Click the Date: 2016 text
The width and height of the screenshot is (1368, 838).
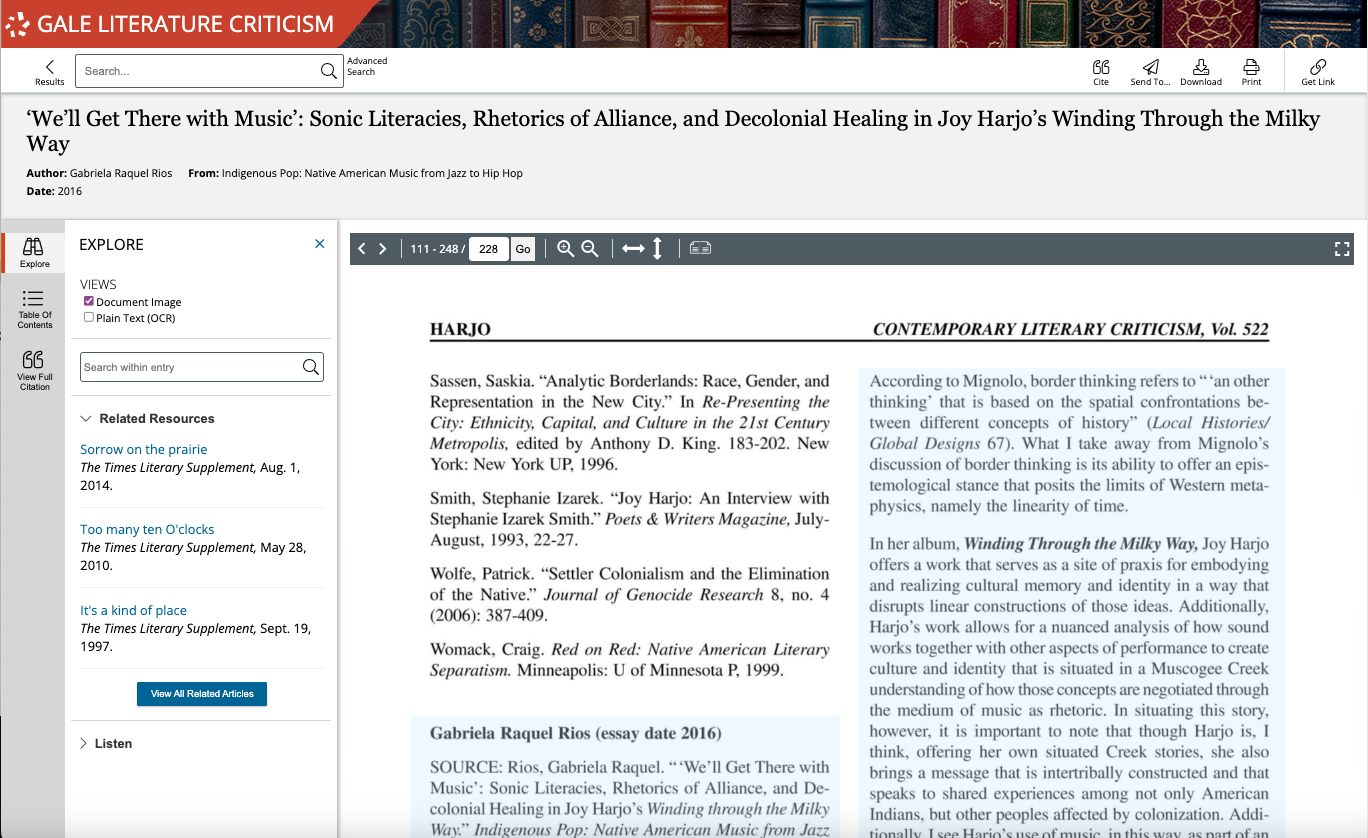click(x=54, y=191)
